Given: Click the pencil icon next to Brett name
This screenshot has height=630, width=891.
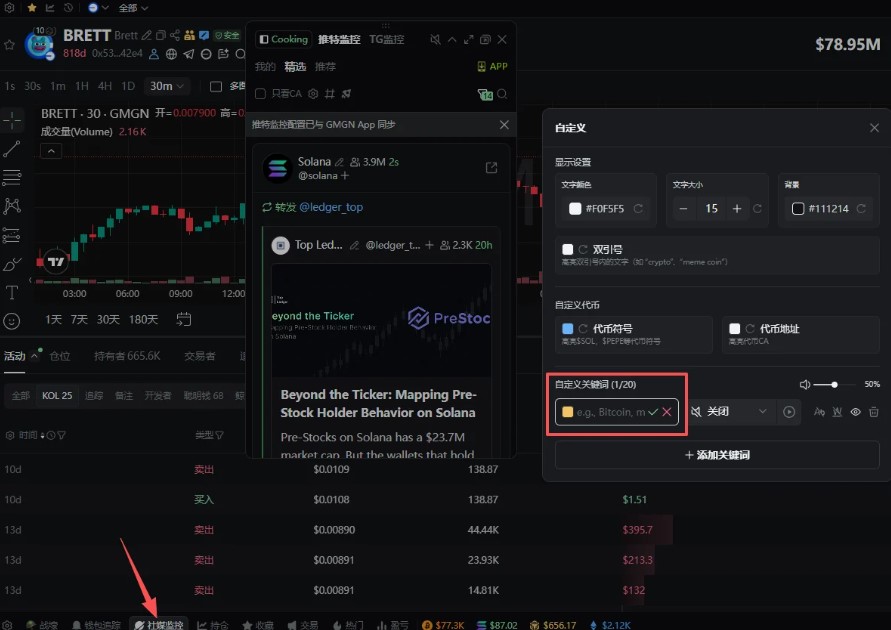Looking at the screenshot, I should [x=147, y=36].
